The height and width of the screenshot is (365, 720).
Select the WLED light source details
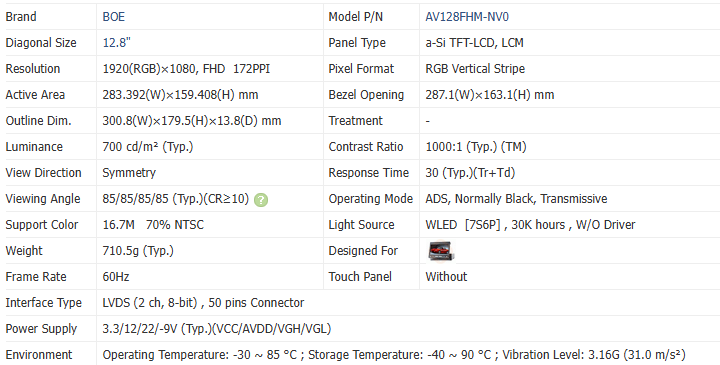click(530, 225)
